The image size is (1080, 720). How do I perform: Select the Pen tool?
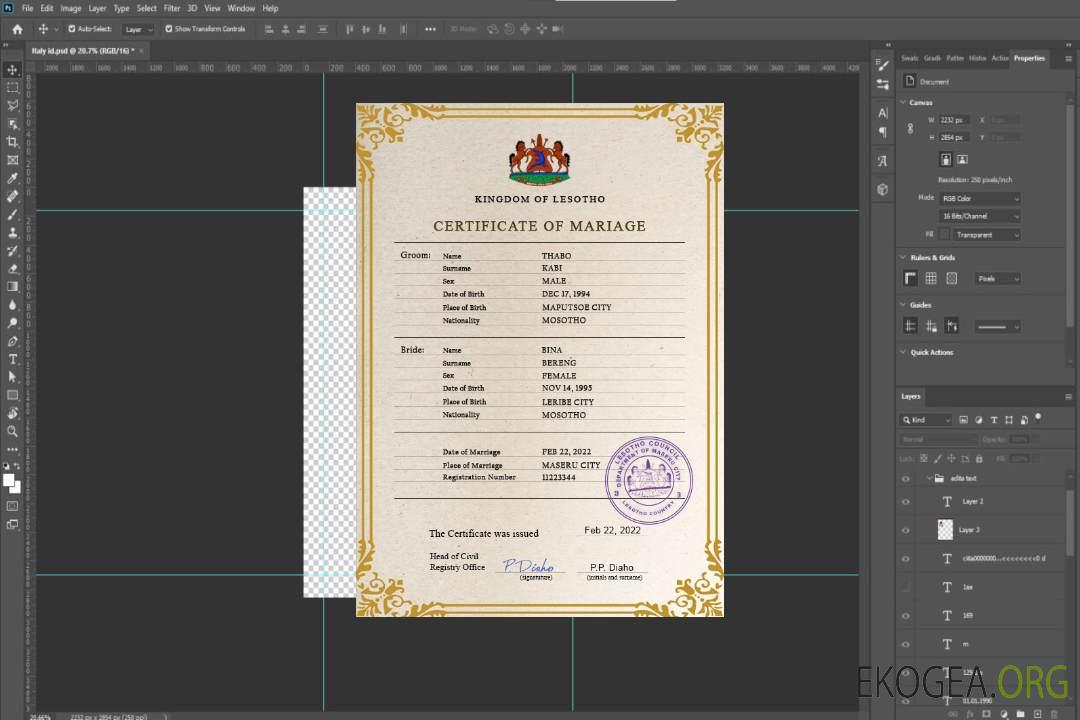[x=12, y=341]
